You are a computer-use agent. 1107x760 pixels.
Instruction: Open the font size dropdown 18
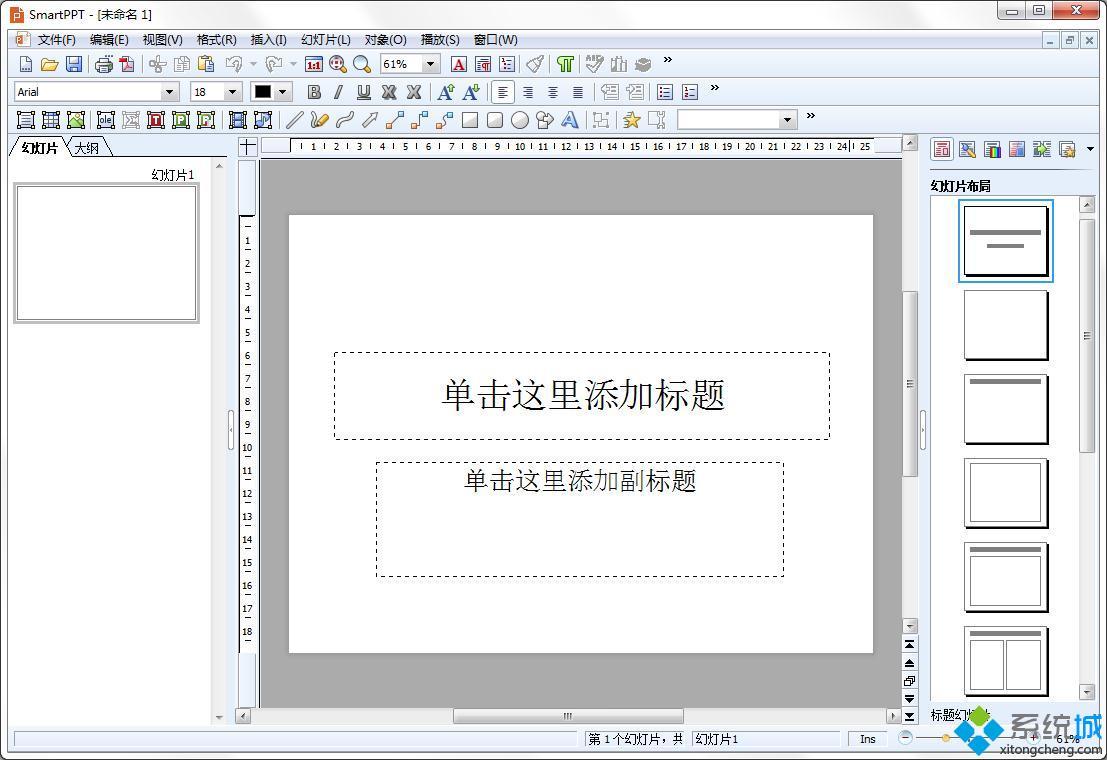coord(232,92)
